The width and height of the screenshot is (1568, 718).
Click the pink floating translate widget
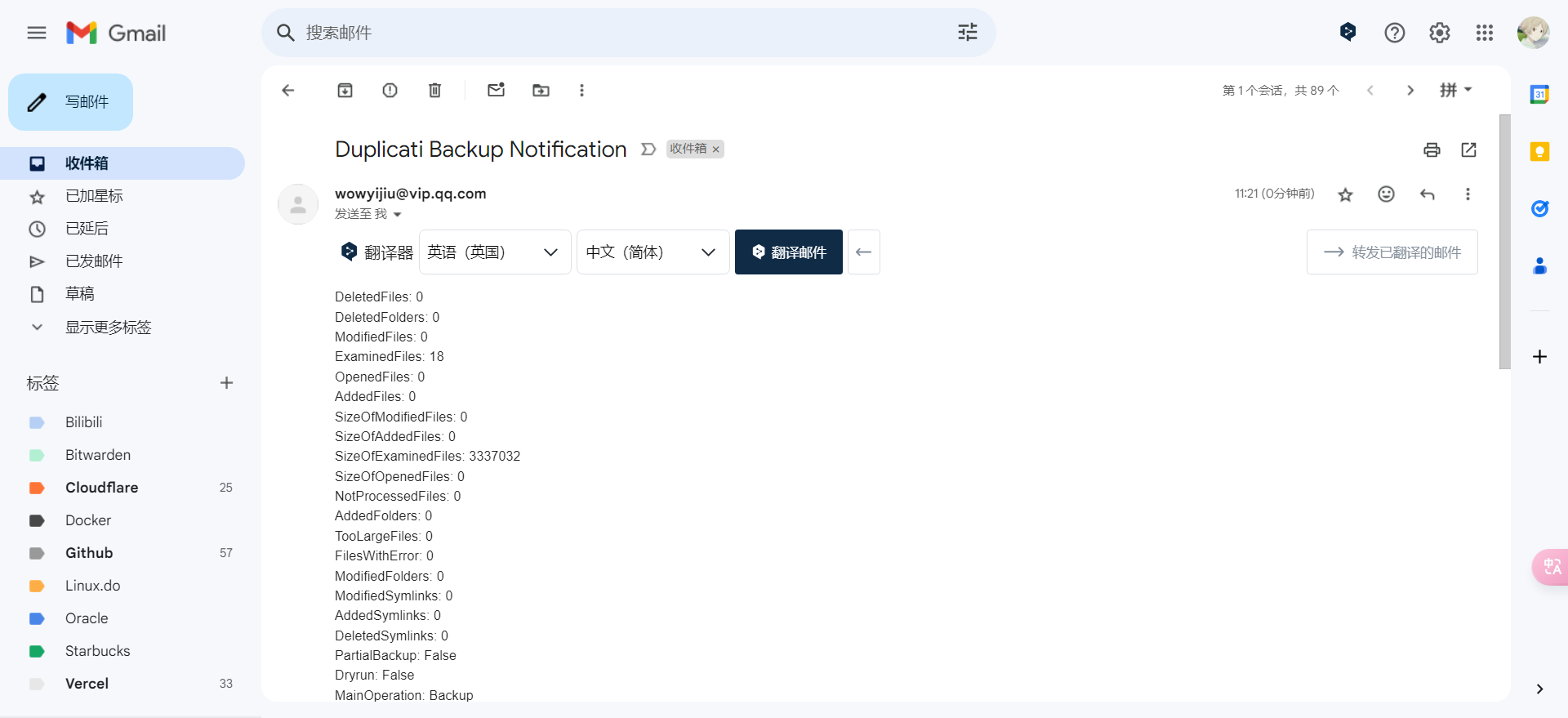tap(1551, 567)
